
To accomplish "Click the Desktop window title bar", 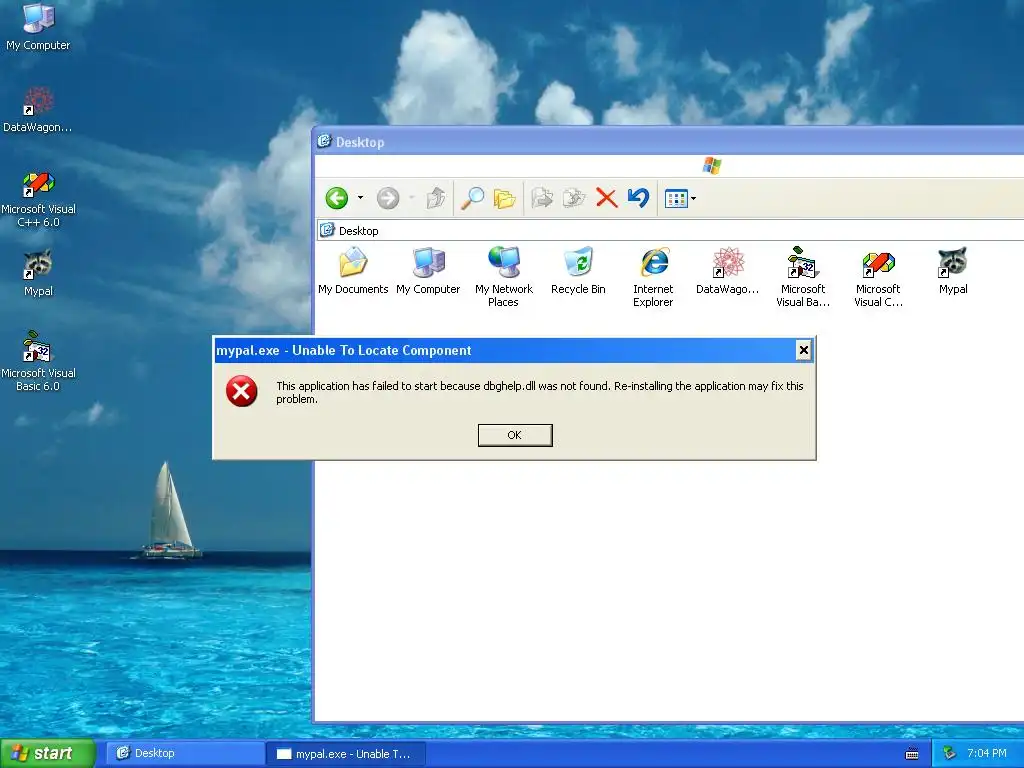I will (669, 142).
